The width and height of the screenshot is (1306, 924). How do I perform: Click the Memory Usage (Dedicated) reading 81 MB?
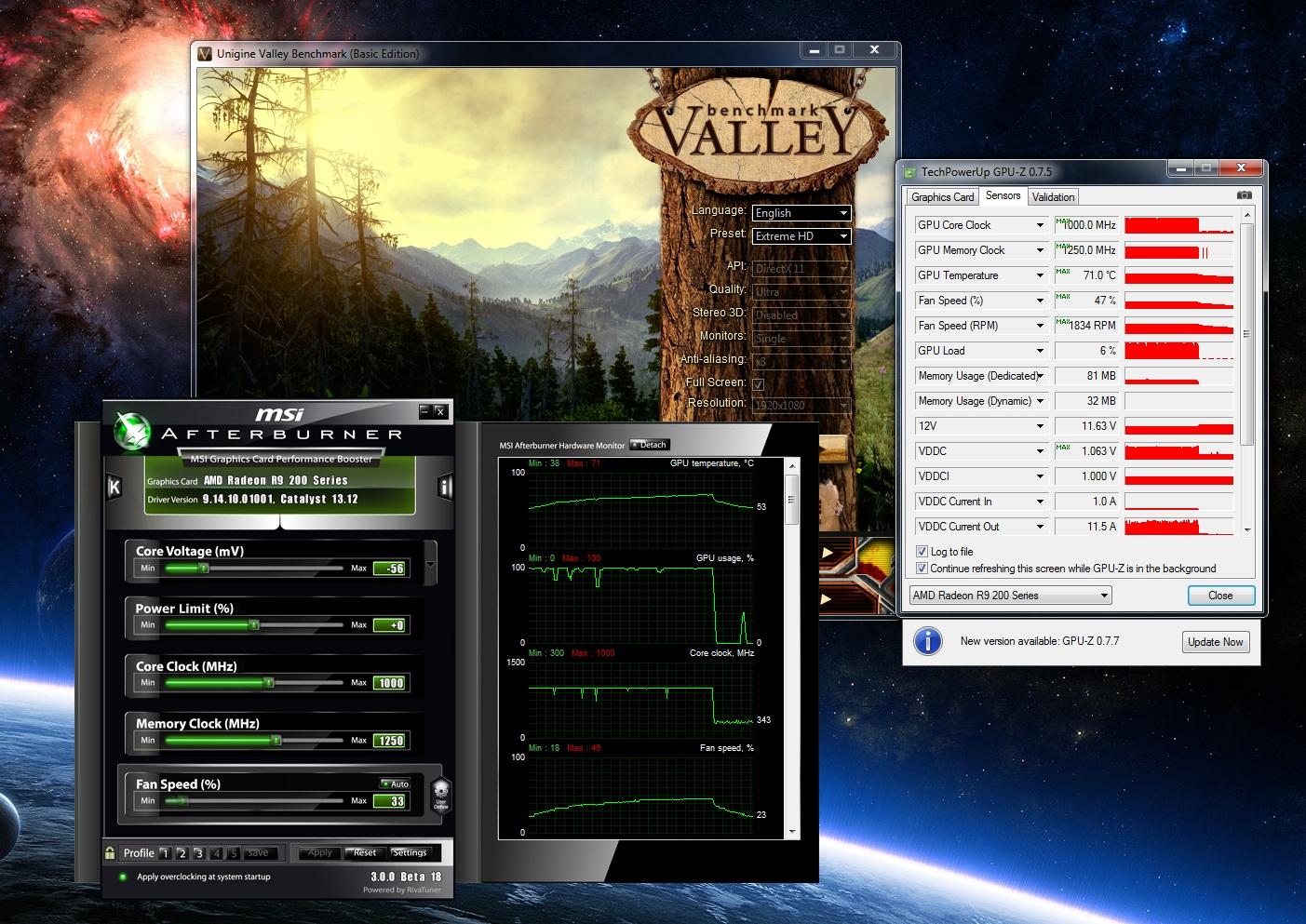tap(1087, 376)
